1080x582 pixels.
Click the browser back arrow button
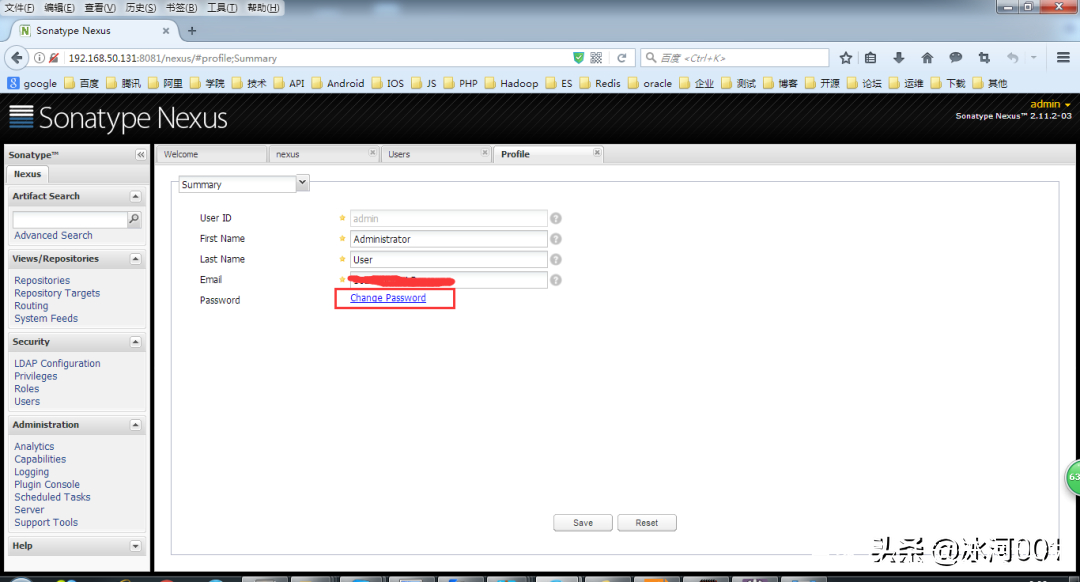tap(17, 58)
